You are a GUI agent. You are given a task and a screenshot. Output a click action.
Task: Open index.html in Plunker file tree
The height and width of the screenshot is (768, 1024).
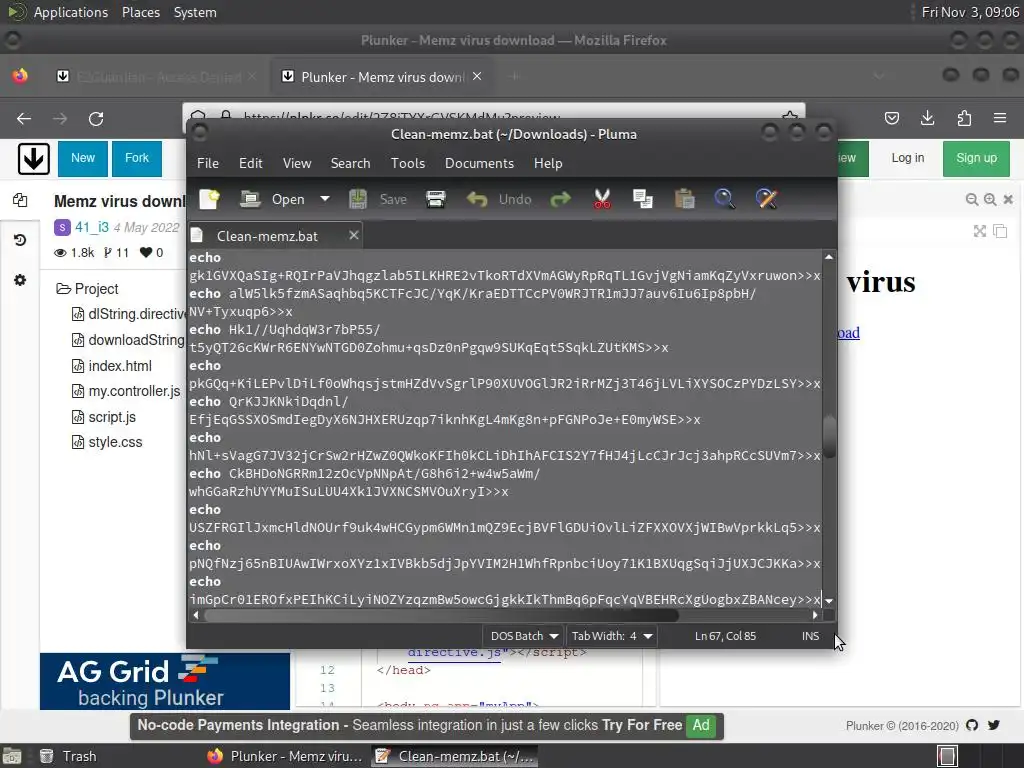(x=112, y=366)
